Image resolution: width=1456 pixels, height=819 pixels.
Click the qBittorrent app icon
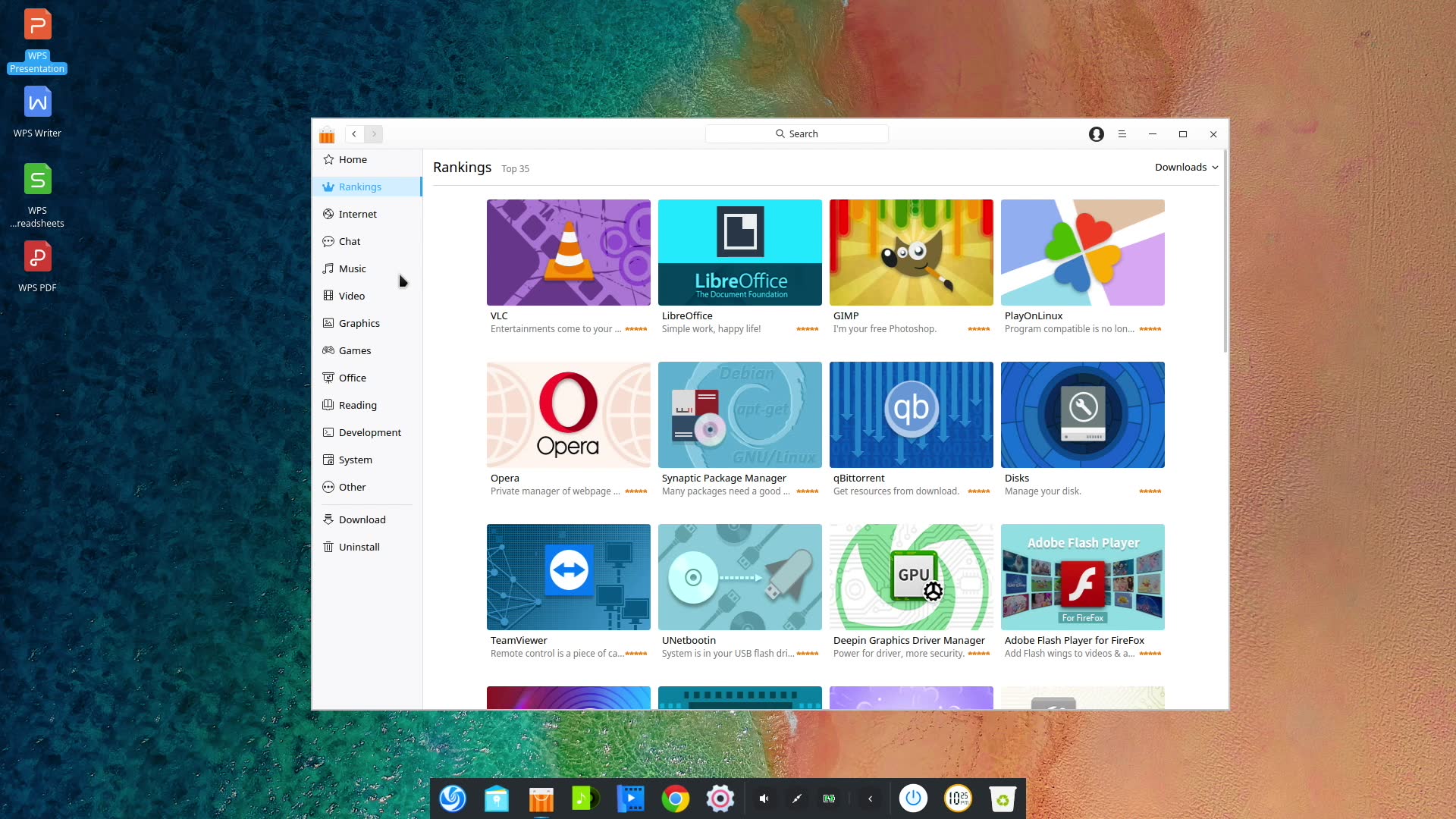[x=911, y=415]
